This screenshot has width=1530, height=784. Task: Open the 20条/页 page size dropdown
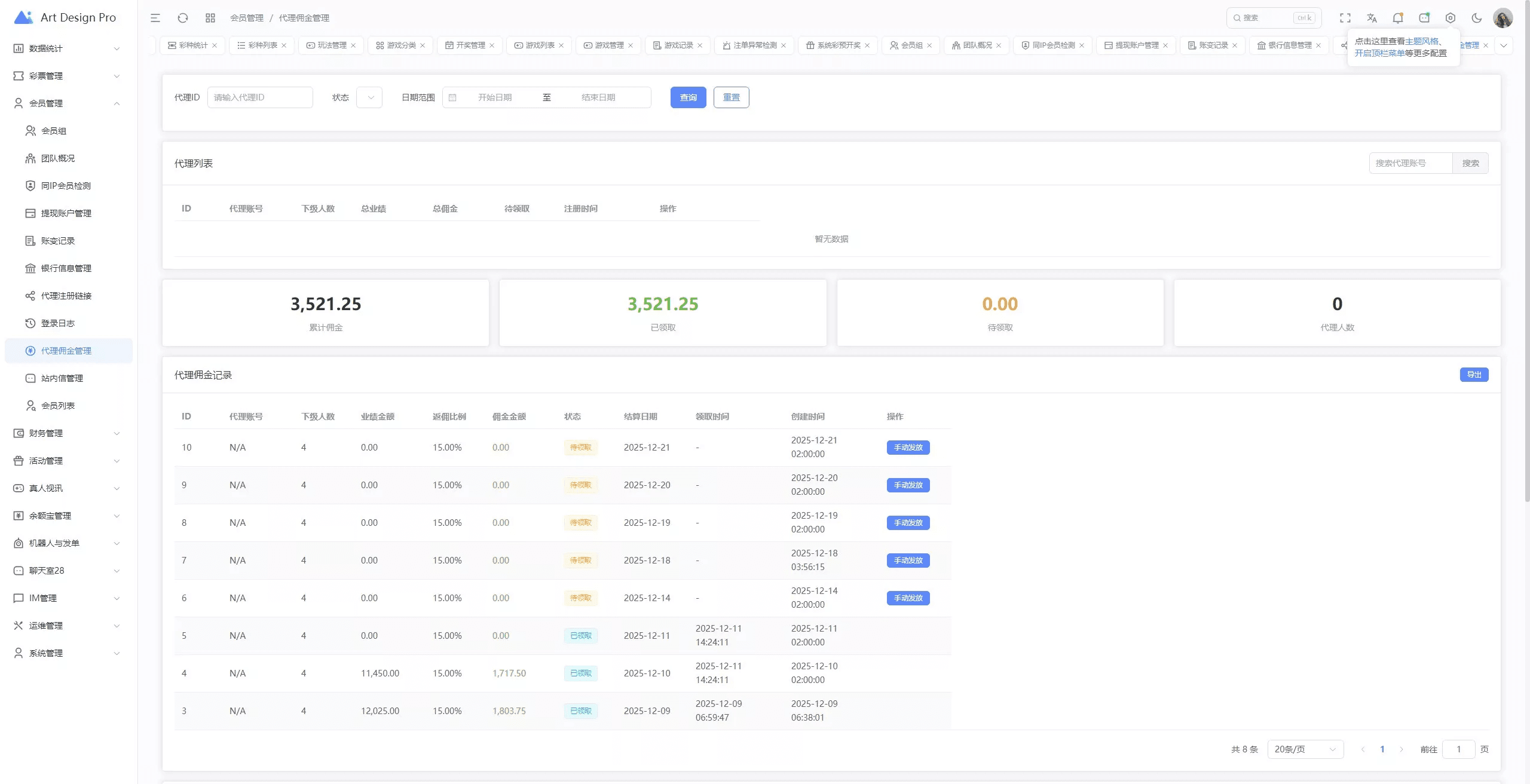[x=1305, y=749]
